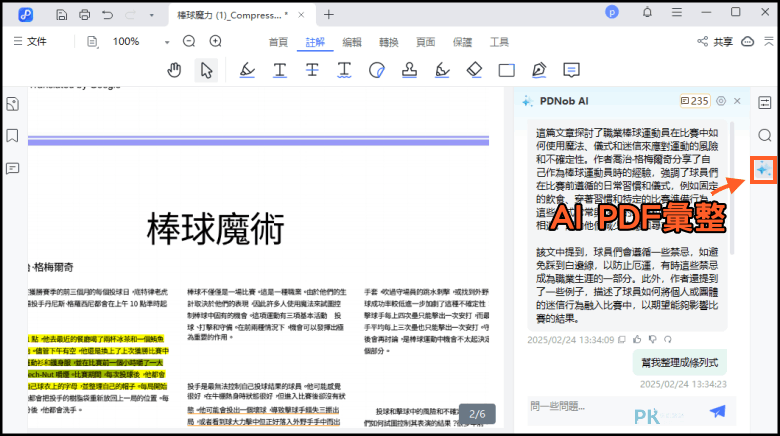Select the Highlight text tool
The height and width of the screenshot is (436, 780).
click(x=247, y=70)
